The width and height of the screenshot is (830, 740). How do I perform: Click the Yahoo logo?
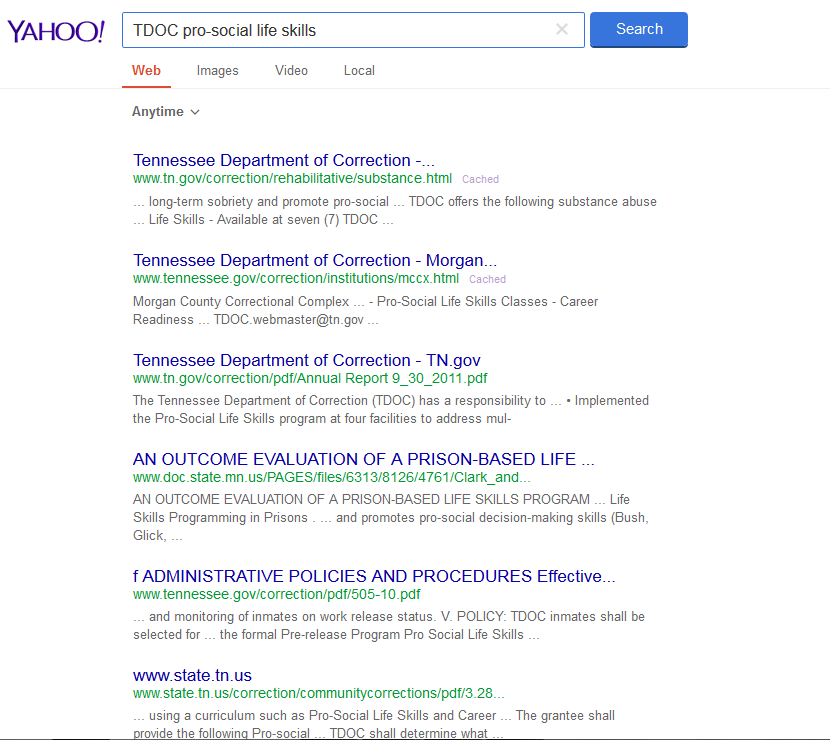(56, 31)
